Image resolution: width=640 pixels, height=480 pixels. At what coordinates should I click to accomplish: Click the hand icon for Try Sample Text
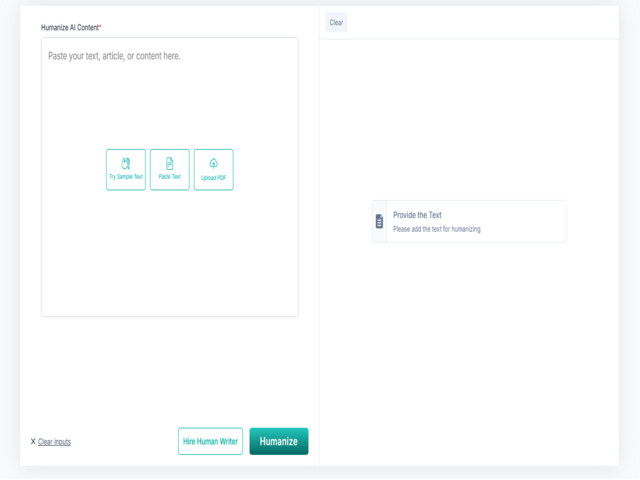pos(126,163)
